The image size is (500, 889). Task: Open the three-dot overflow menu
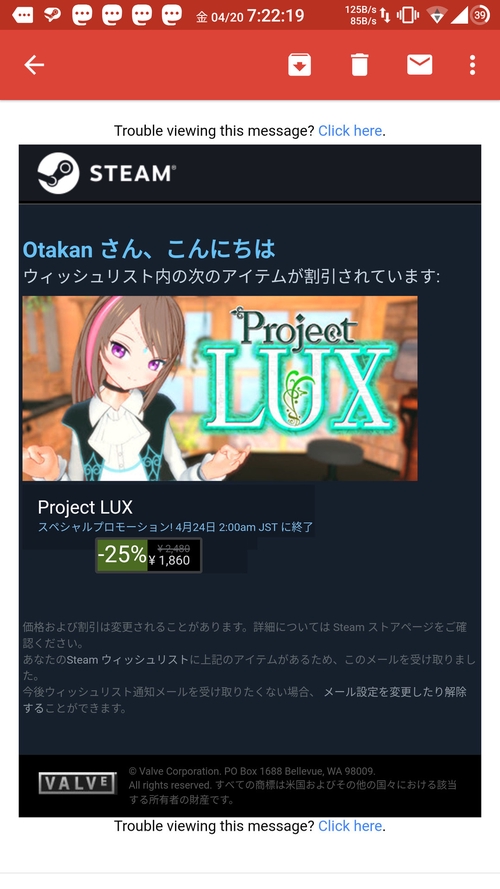pyautogui.click(x=472, y=65)
